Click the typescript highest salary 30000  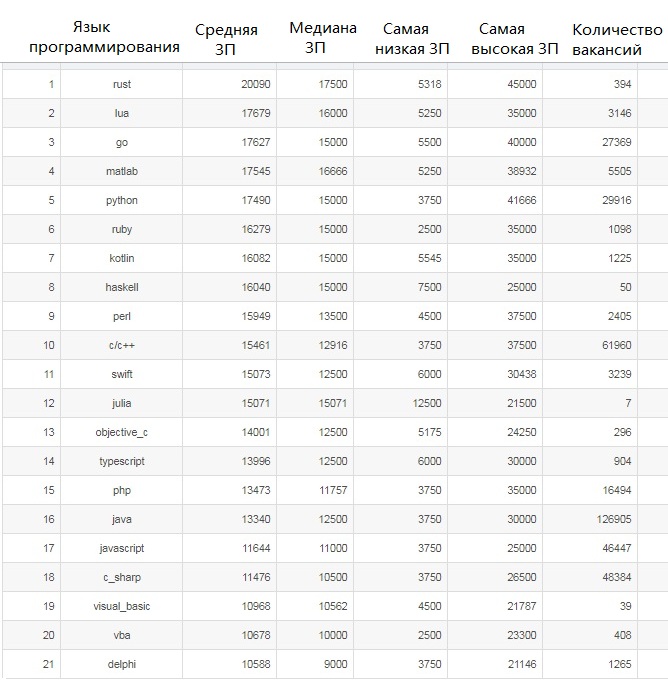click(x=521, y=462)
